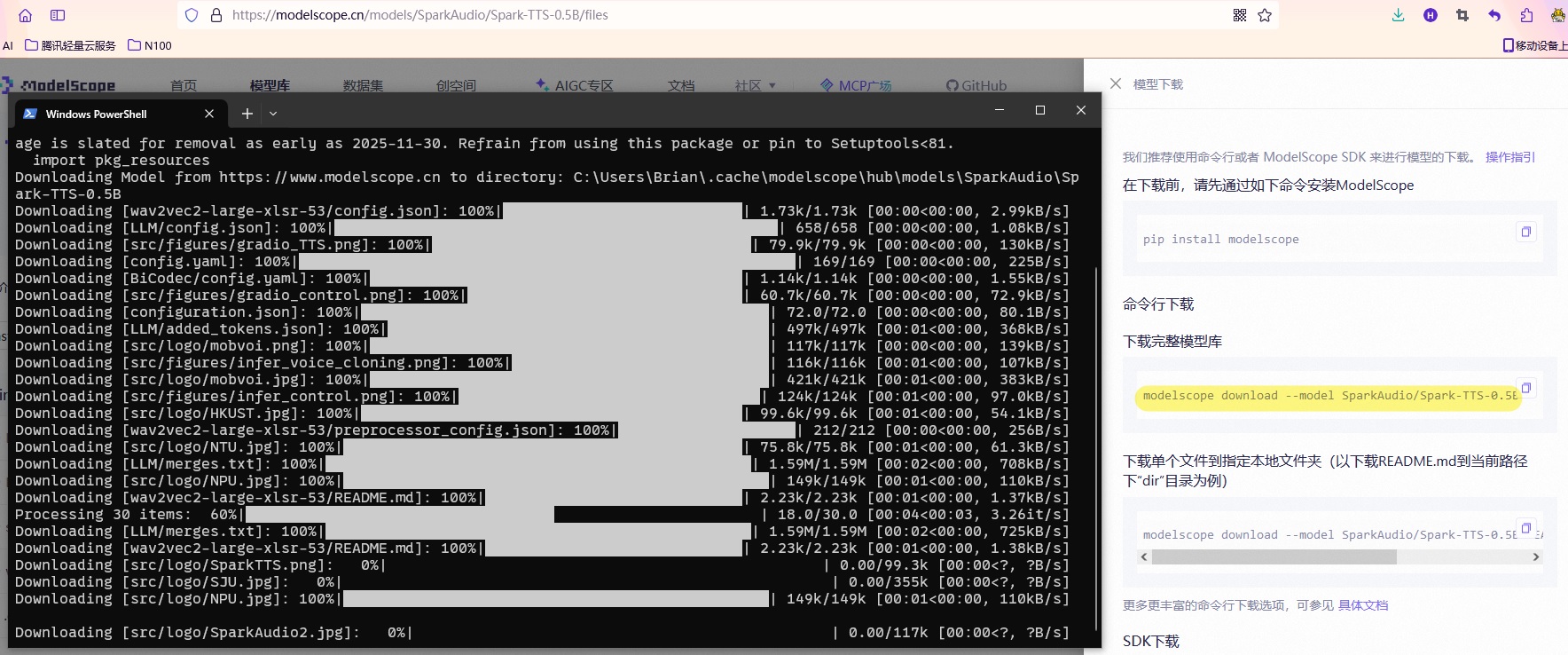
Task: Click the highlighted modelscope download command
Action: [1329, 396]
